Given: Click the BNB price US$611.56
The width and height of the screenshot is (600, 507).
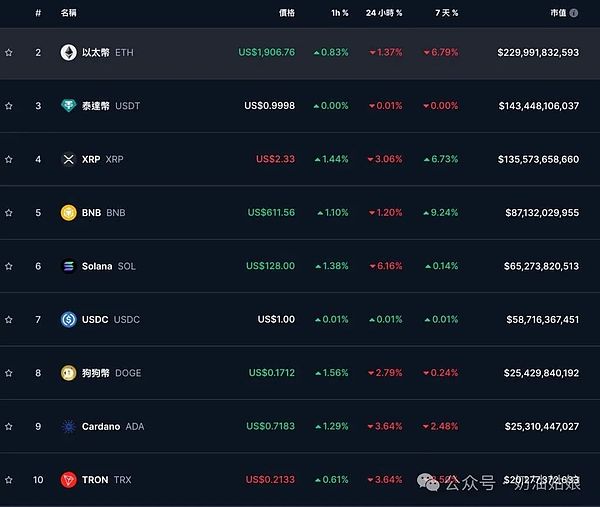Looking at the screenshot, I should click(271, 212).
